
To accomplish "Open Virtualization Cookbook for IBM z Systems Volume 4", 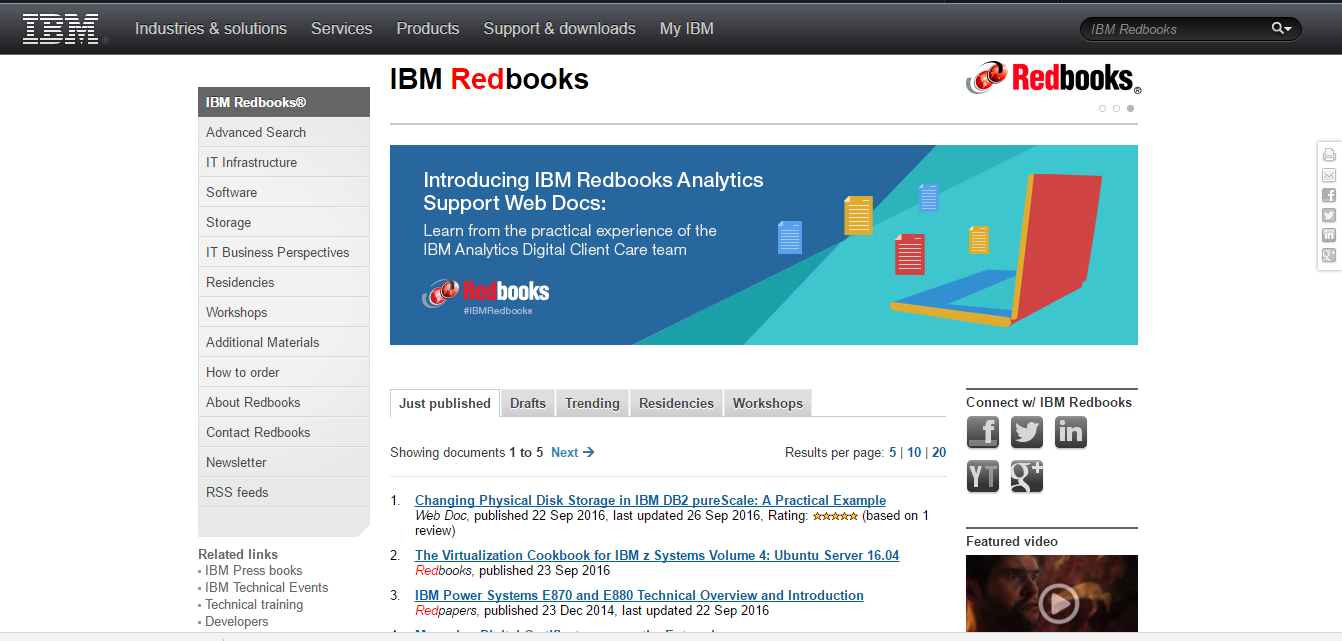I will coord(657,555).
